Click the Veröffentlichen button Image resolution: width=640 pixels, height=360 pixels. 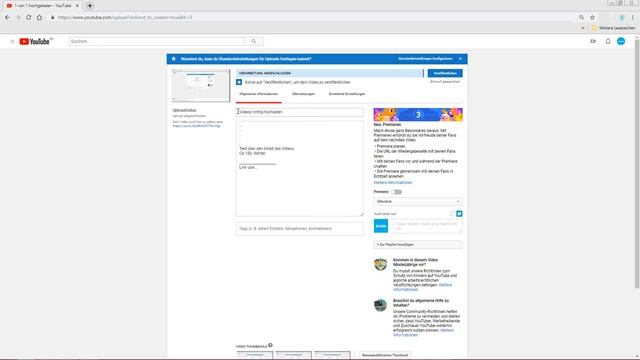click(x=445, y=73)
